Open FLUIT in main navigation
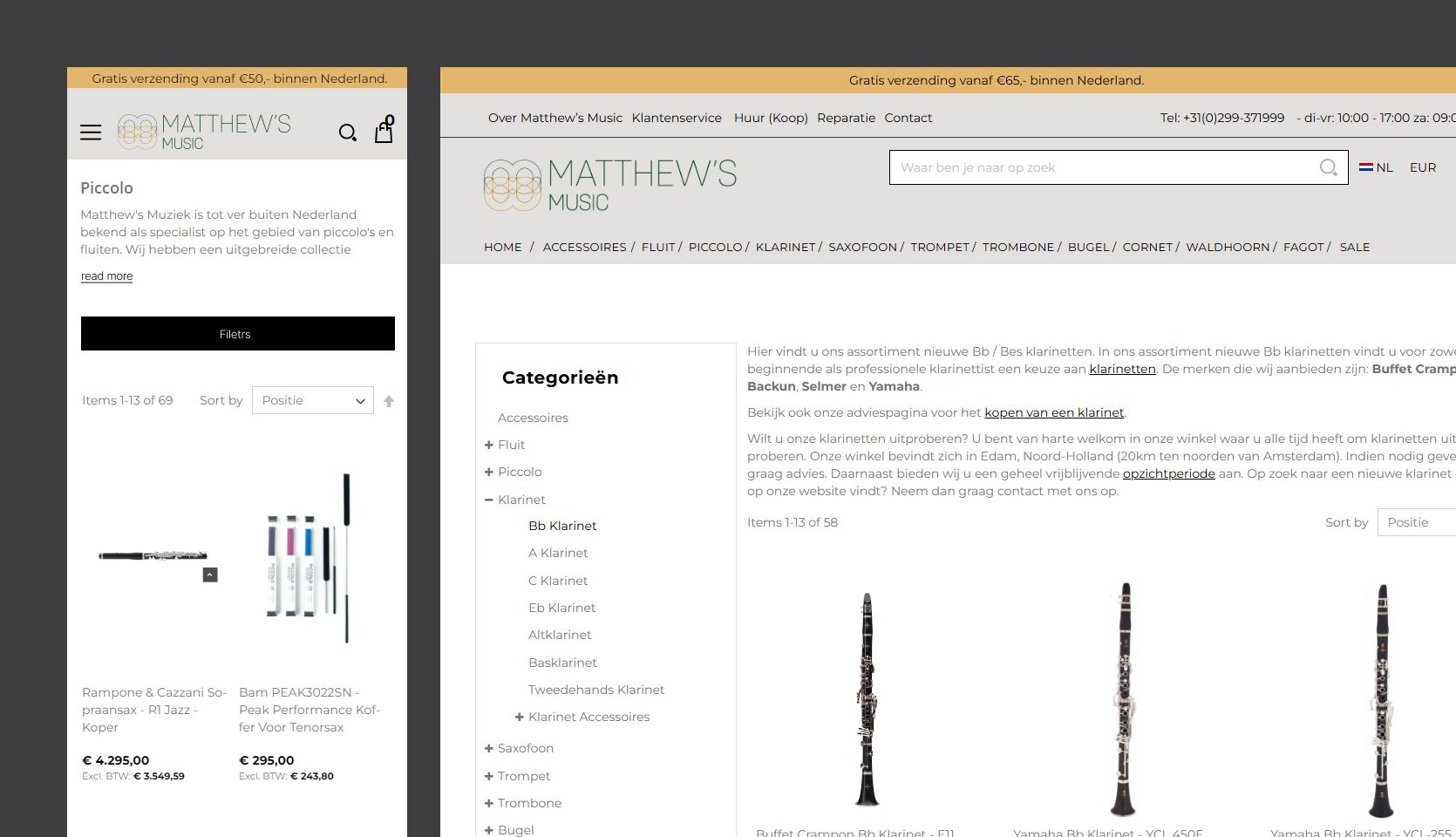The width and height of the screenshot is (1456, 837). pyautogui.click(x=658, y=248)
